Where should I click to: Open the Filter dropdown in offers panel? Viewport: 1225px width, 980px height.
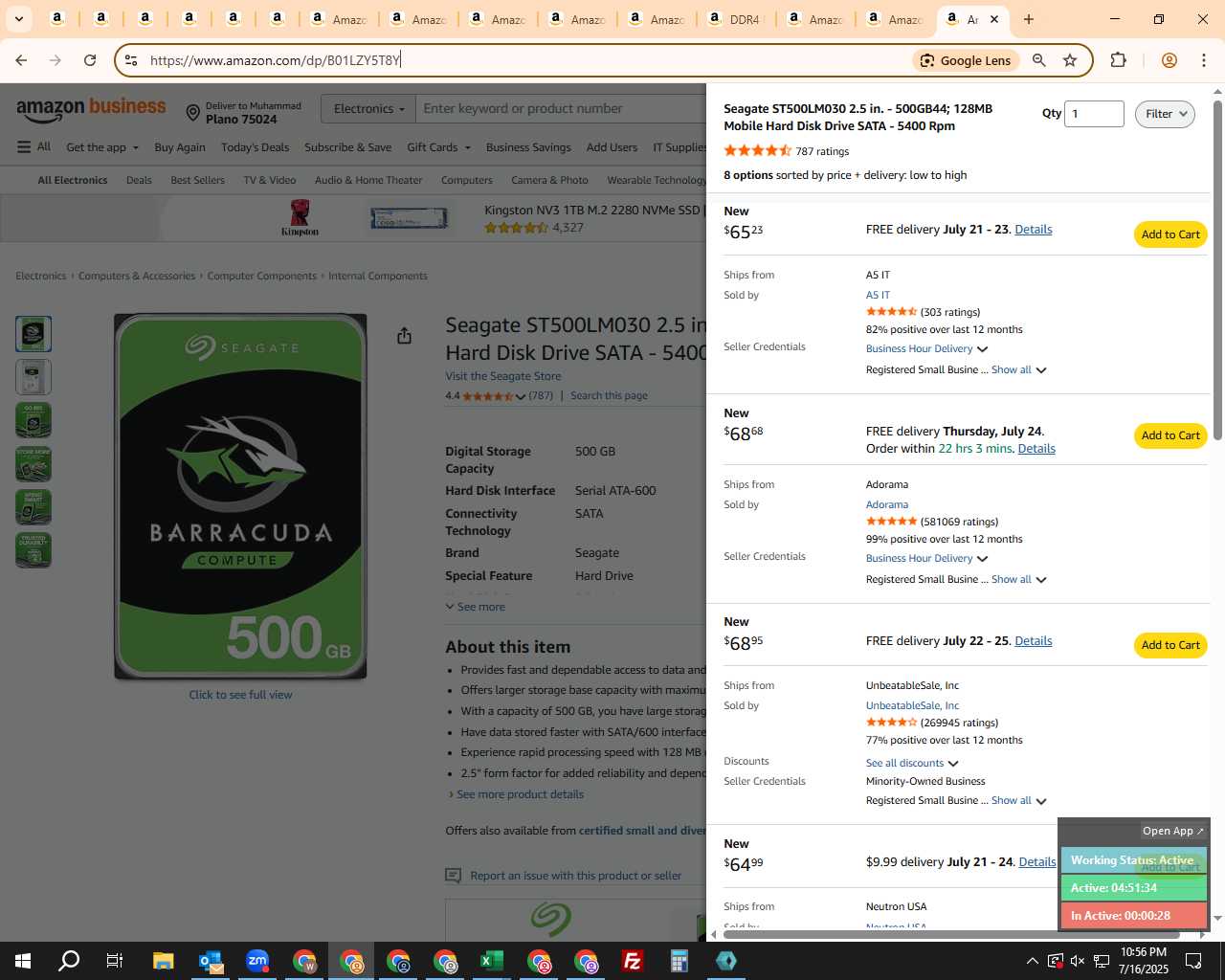(1165, 114)
